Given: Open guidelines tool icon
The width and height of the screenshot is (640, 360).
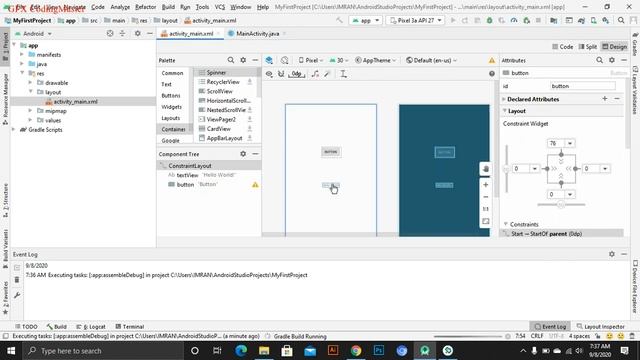Looking at the screenshot, I should pyautogui.click(x=343, y=74).
